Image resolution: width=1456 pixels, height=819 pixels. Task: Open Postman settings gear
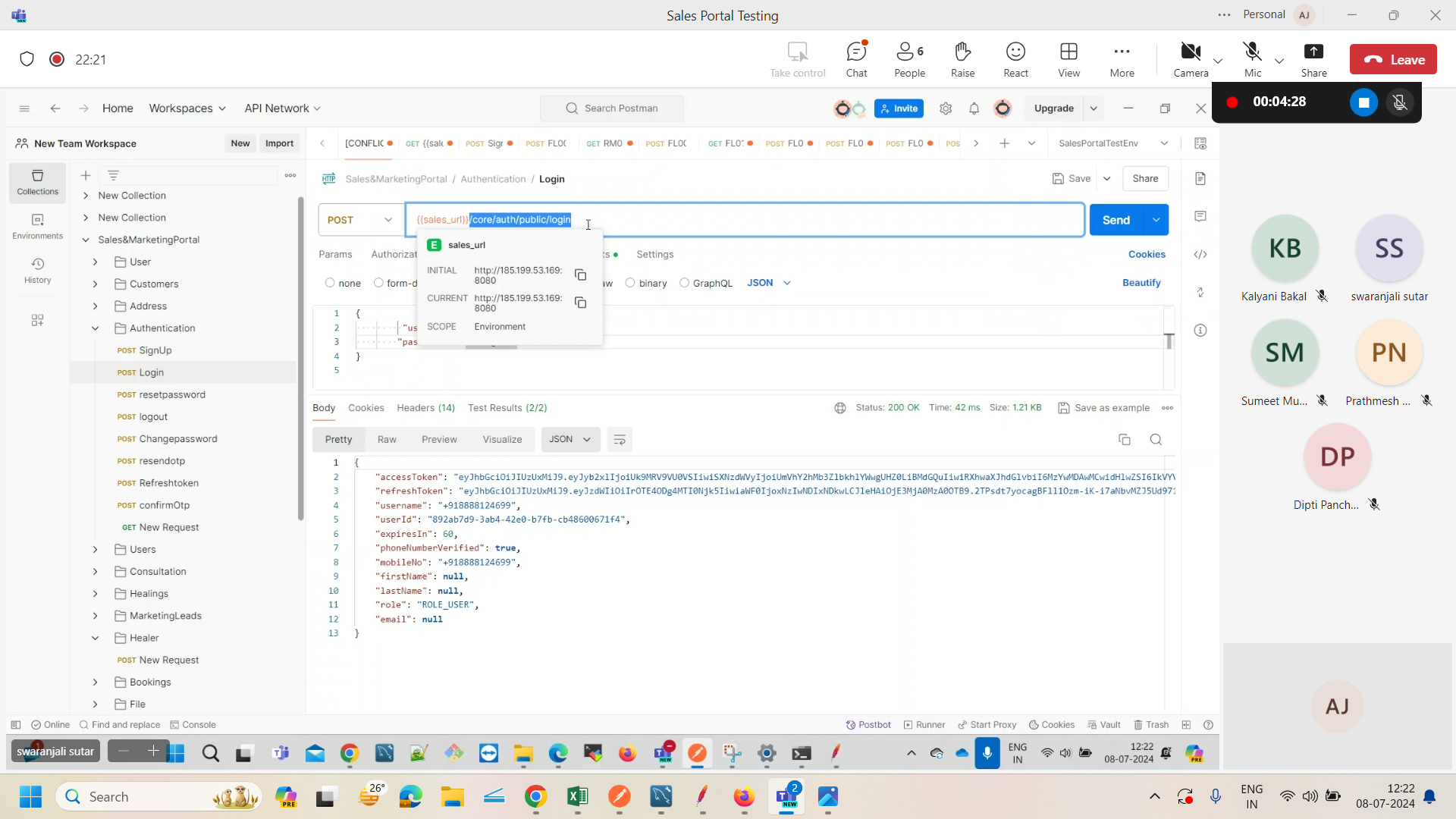945,108
